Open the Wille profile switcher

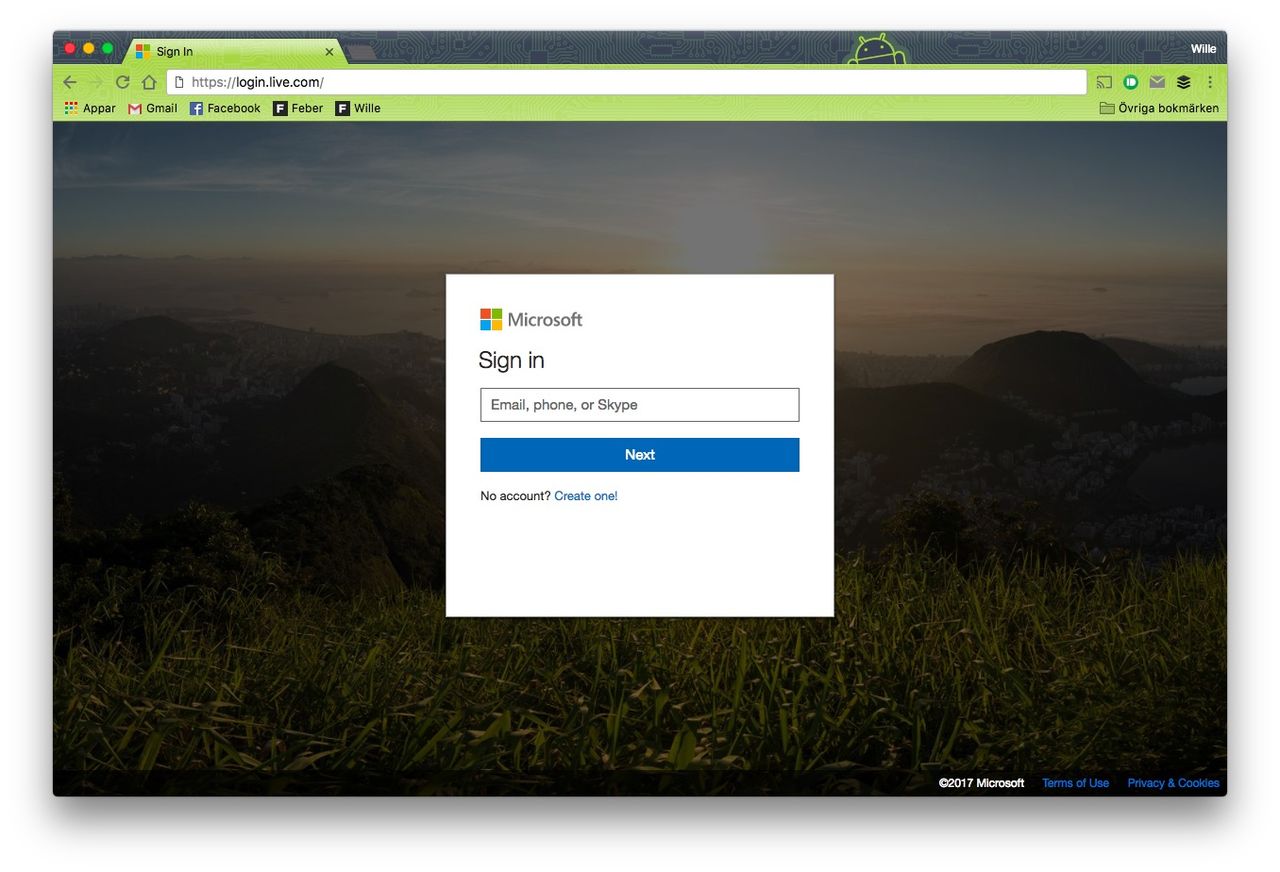pos(1203,49)
